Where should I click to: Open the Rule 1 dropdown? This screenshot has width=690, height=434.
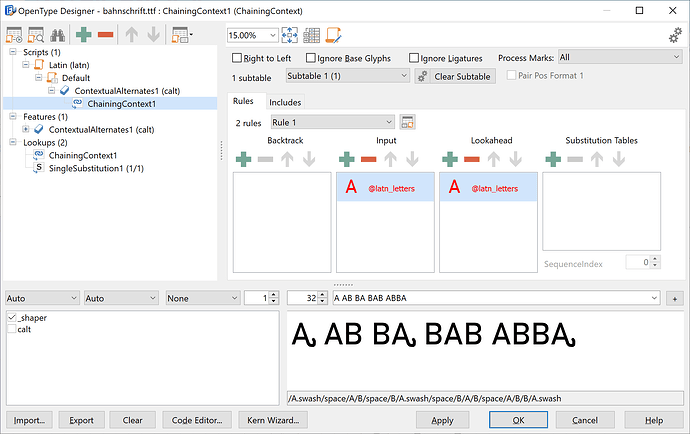(x=332, y=122)
